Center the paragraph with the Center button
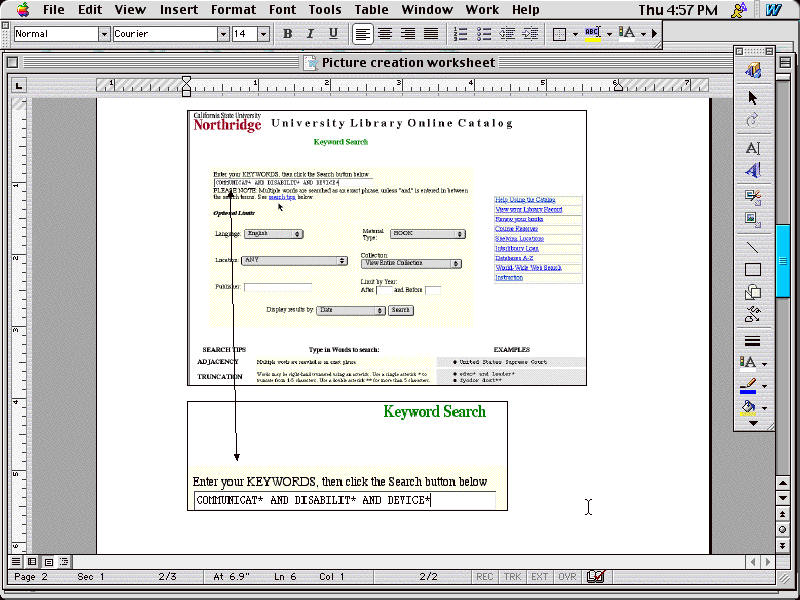The image size is (800, 600). [x=385, y=34]
